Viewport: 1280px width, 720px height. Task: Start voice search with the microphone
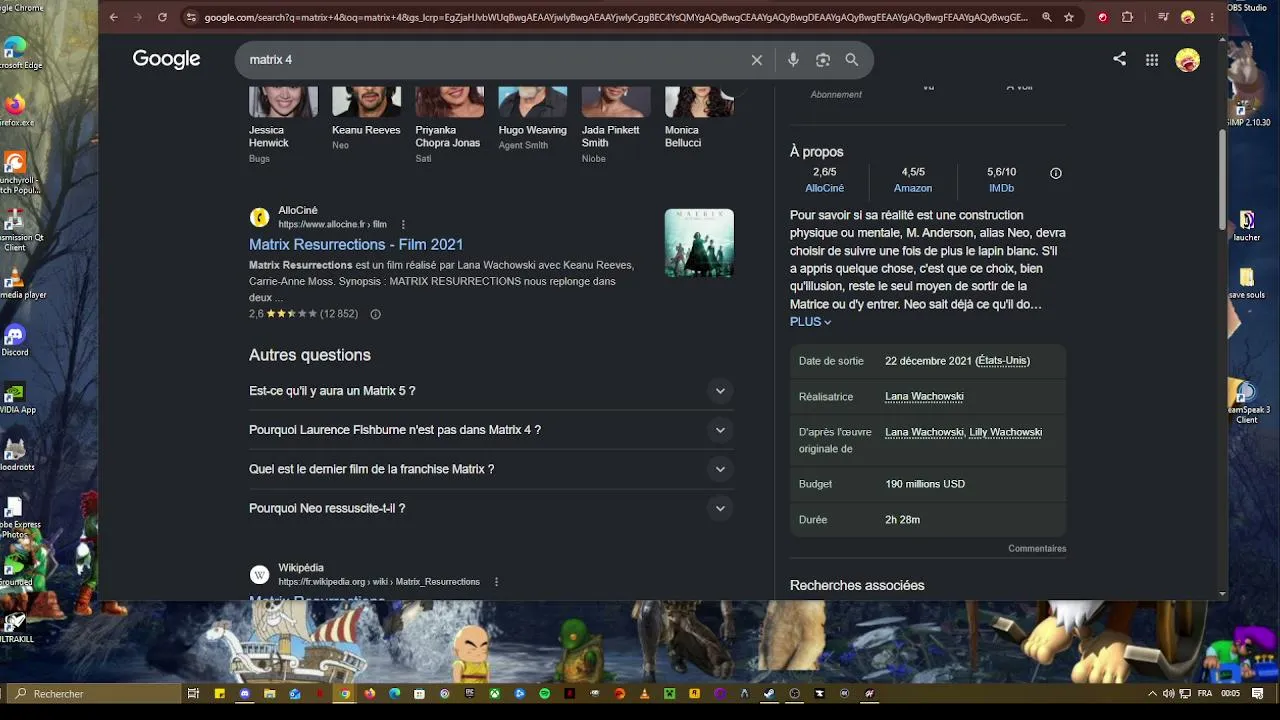point(793,60)
